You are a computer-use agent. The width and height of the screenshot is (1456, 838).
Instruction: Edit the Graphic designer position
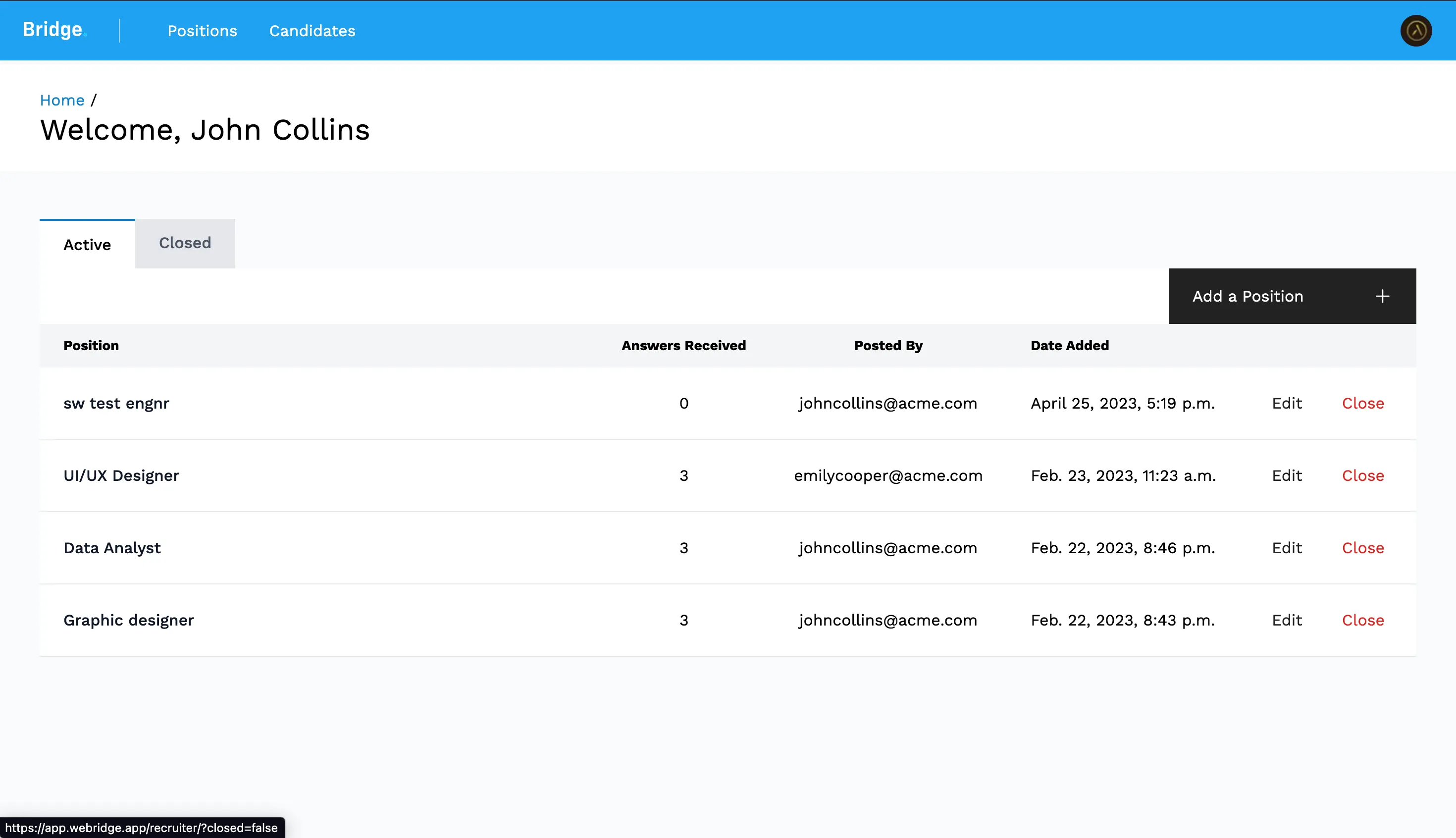(x=1286, y=621)
